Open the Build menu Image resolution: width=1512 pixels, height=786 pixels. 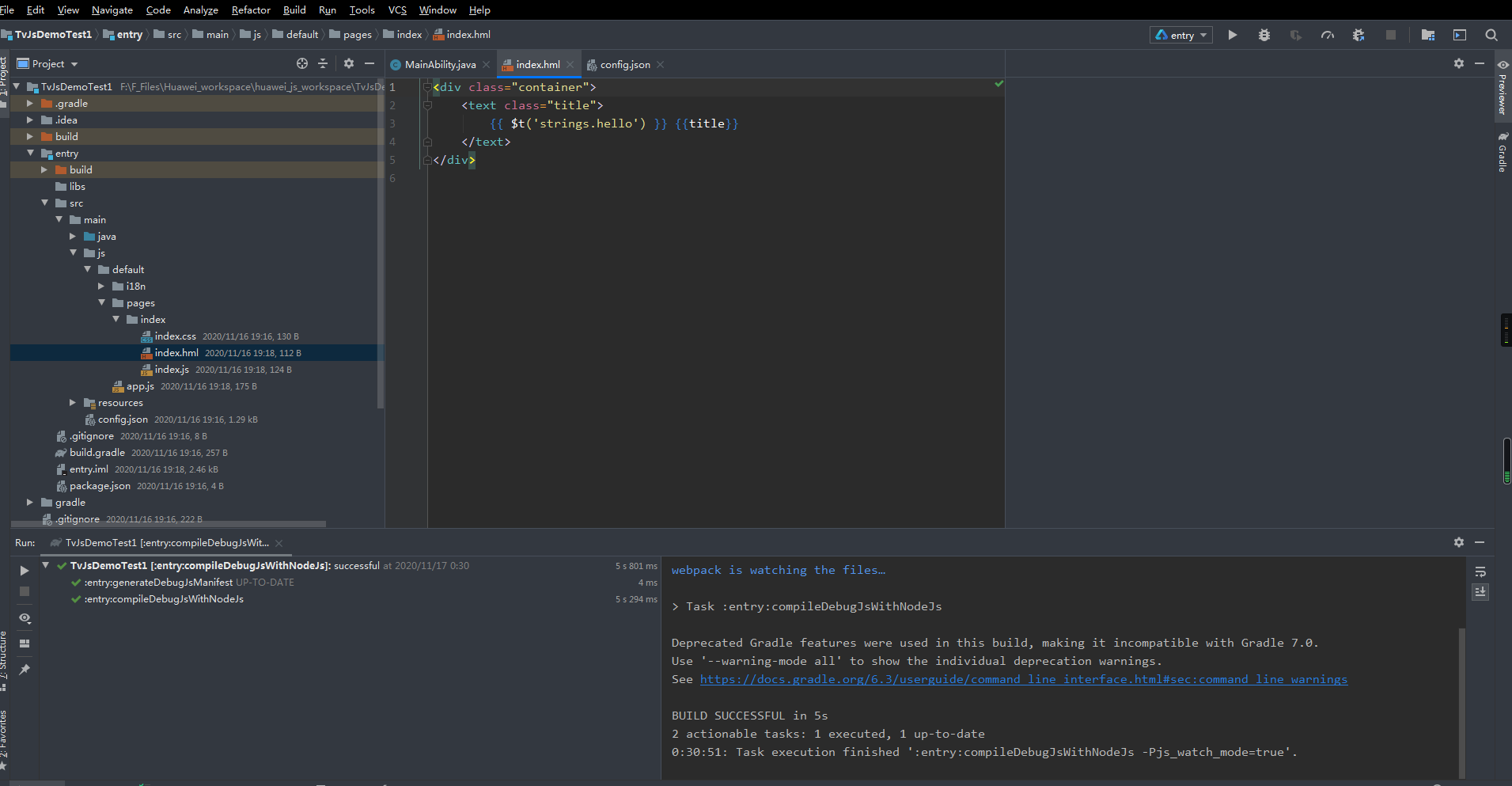pos(294,9)
